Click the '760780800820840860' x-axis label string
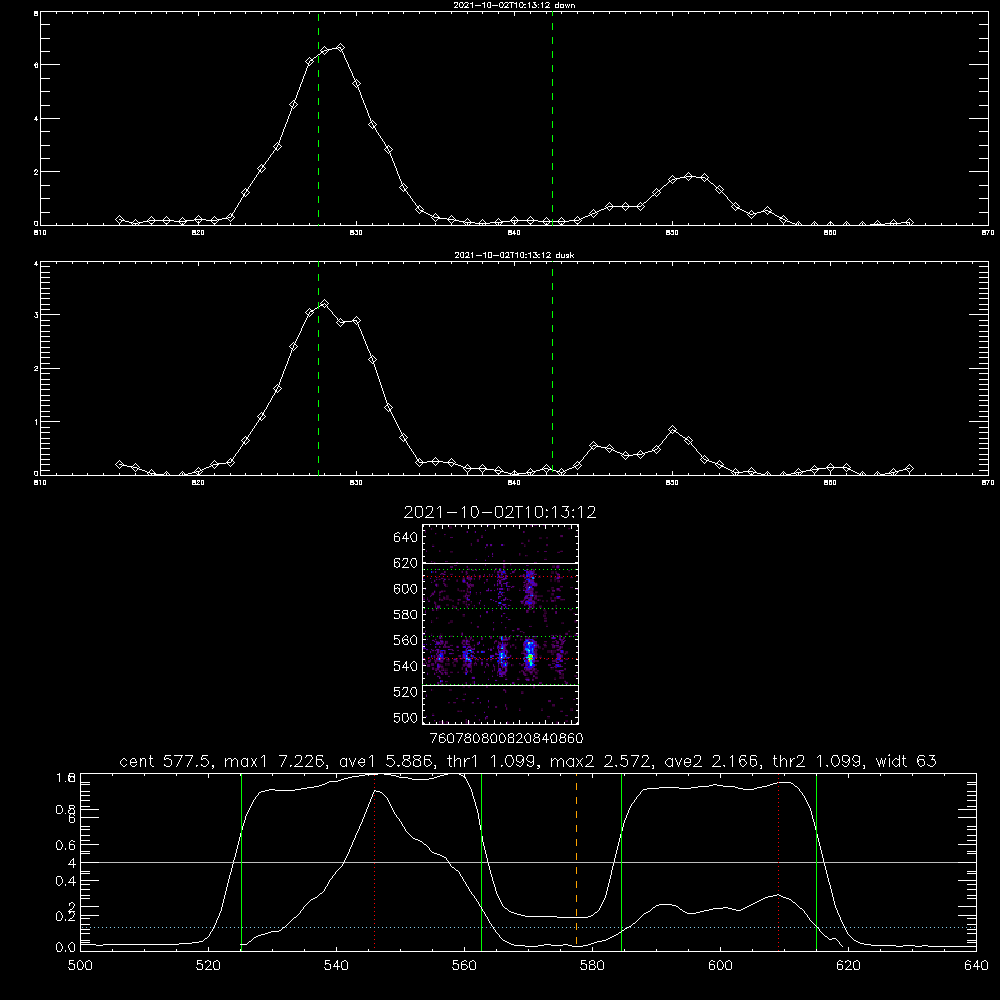The image size is (1000, 1000). (506, 739)
